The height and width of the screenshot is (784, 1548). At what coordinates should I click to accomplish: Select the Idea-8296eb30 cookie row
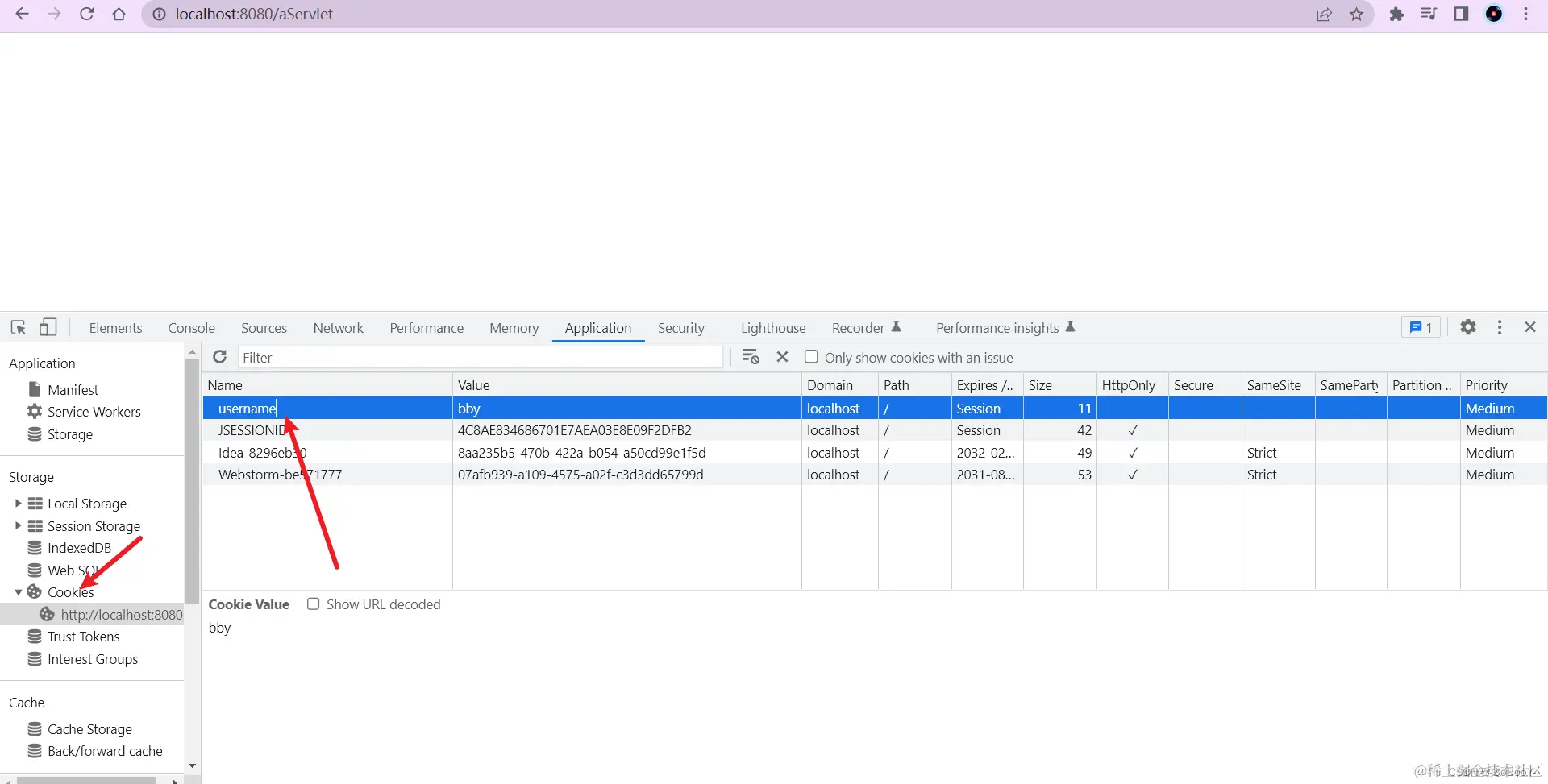point(874,453)
